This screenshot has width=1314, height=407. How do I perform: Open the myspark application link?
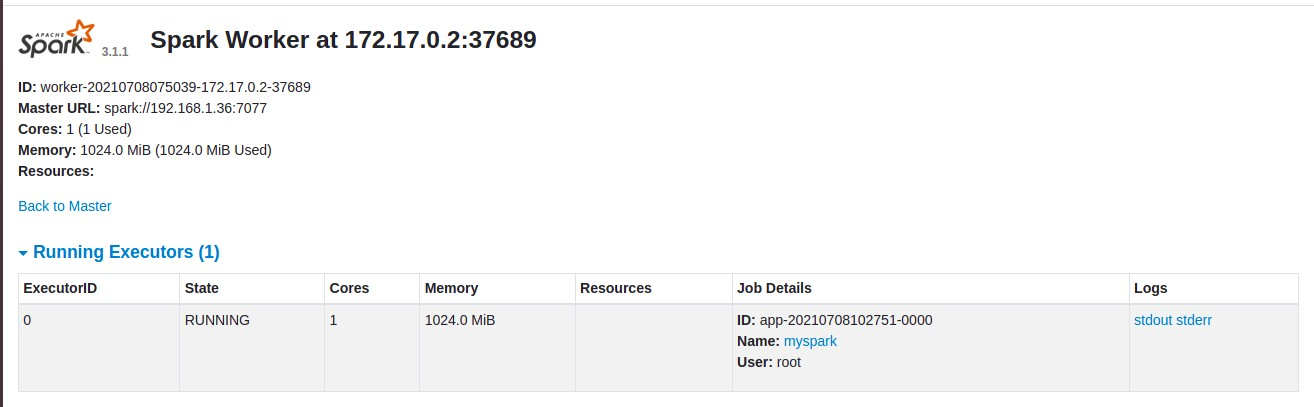[810, 341]
